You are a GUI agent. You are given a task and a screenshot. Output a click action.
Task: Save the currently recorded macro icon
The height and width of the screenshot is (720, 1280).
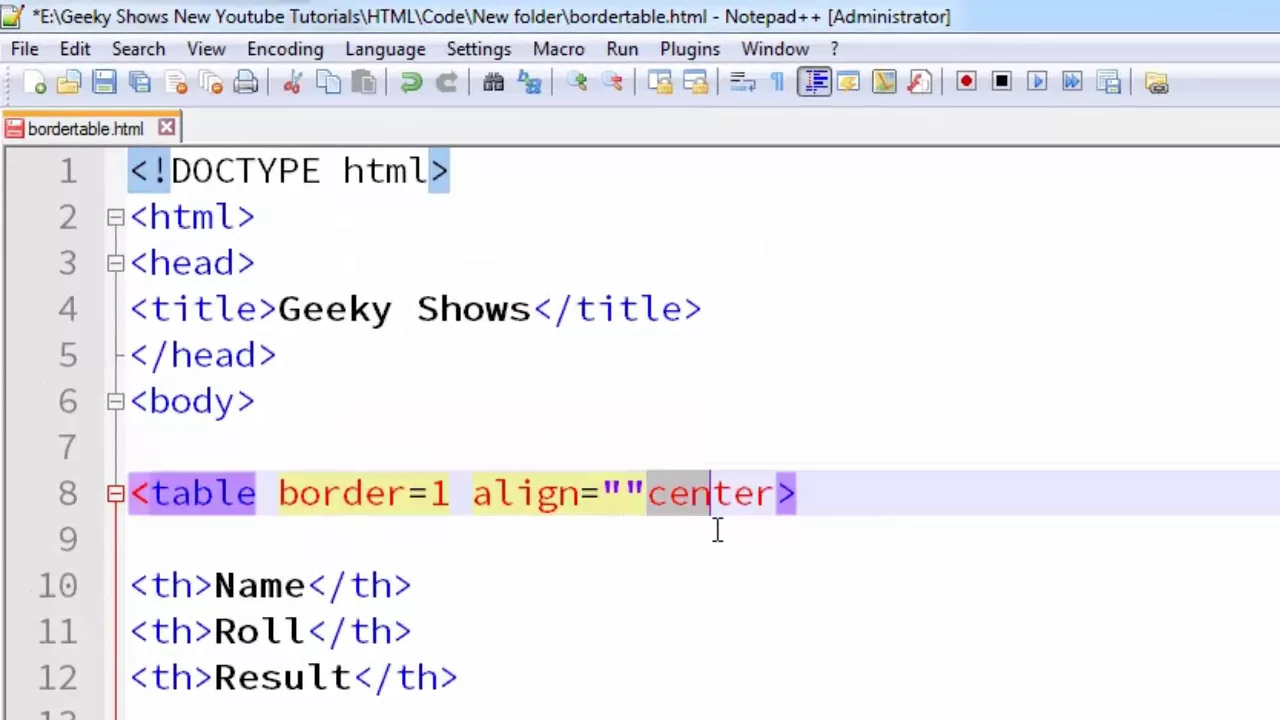(x=1108, y=83)
